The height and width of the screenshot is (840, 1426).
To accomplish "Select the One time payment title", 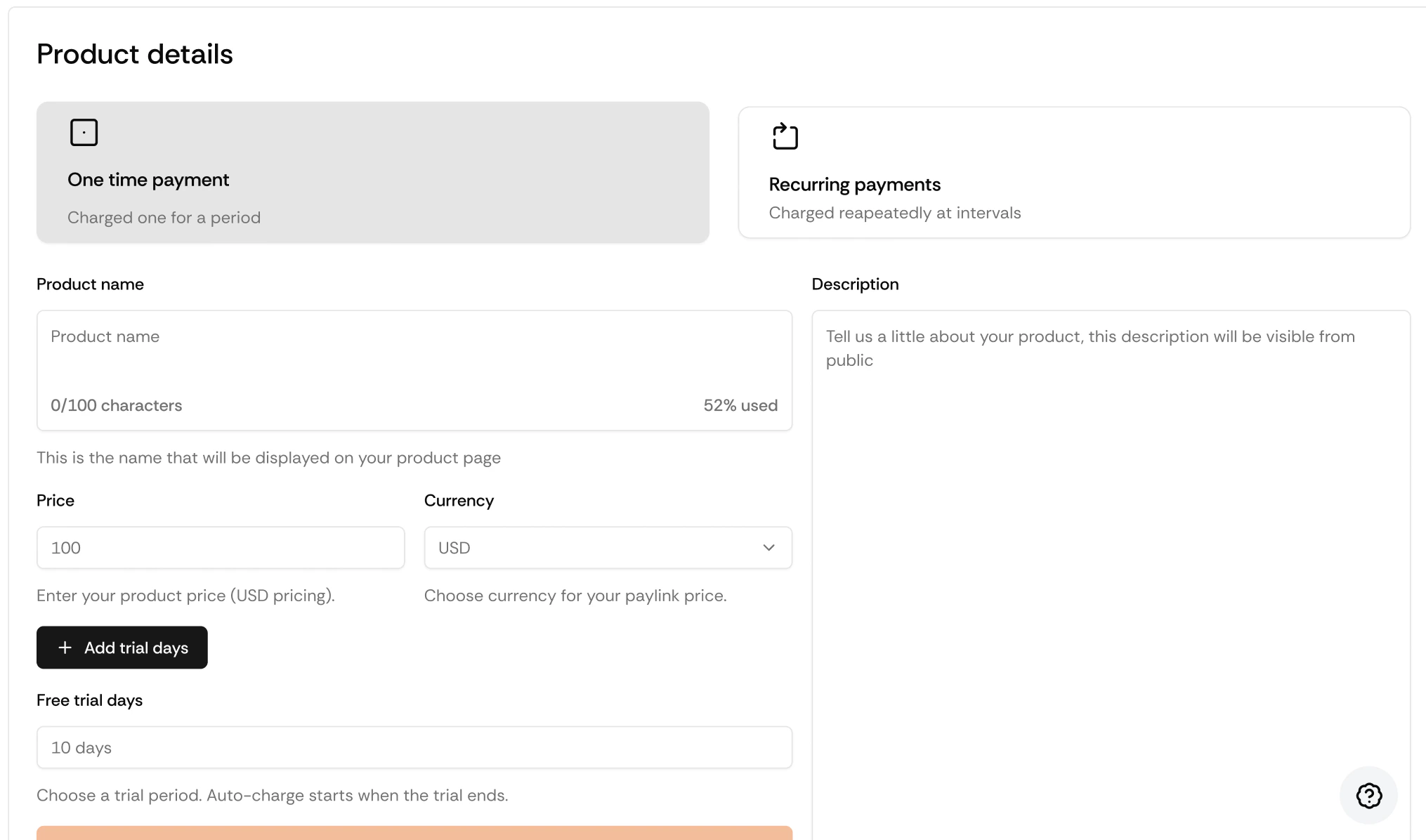I will tap(148, 180).
